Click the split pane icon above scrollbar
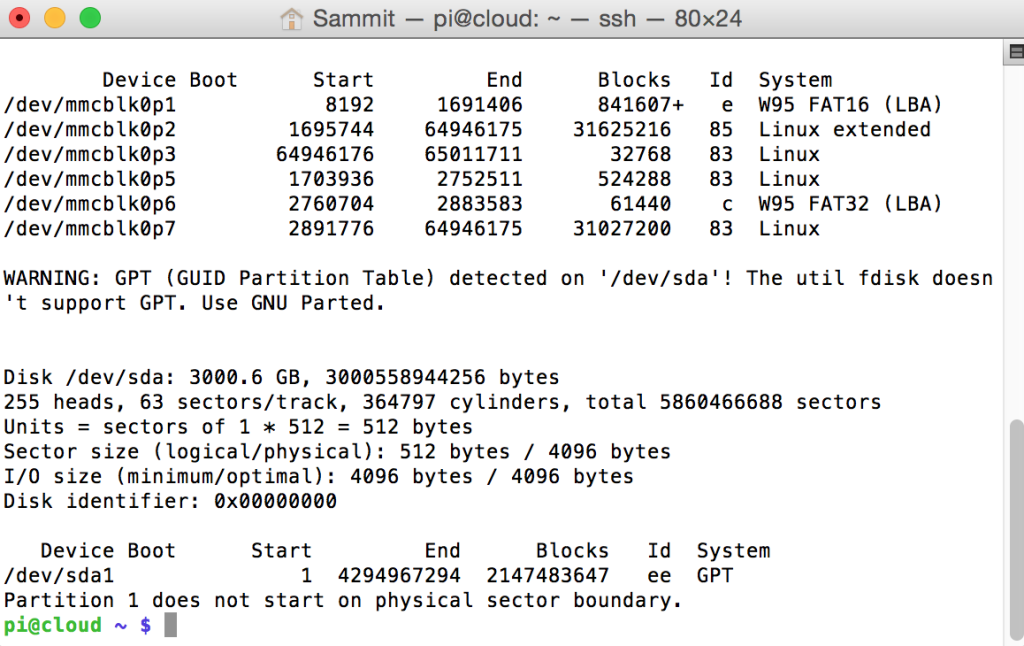Viewport: 1024px width, 646px height. click(1016, 53)
